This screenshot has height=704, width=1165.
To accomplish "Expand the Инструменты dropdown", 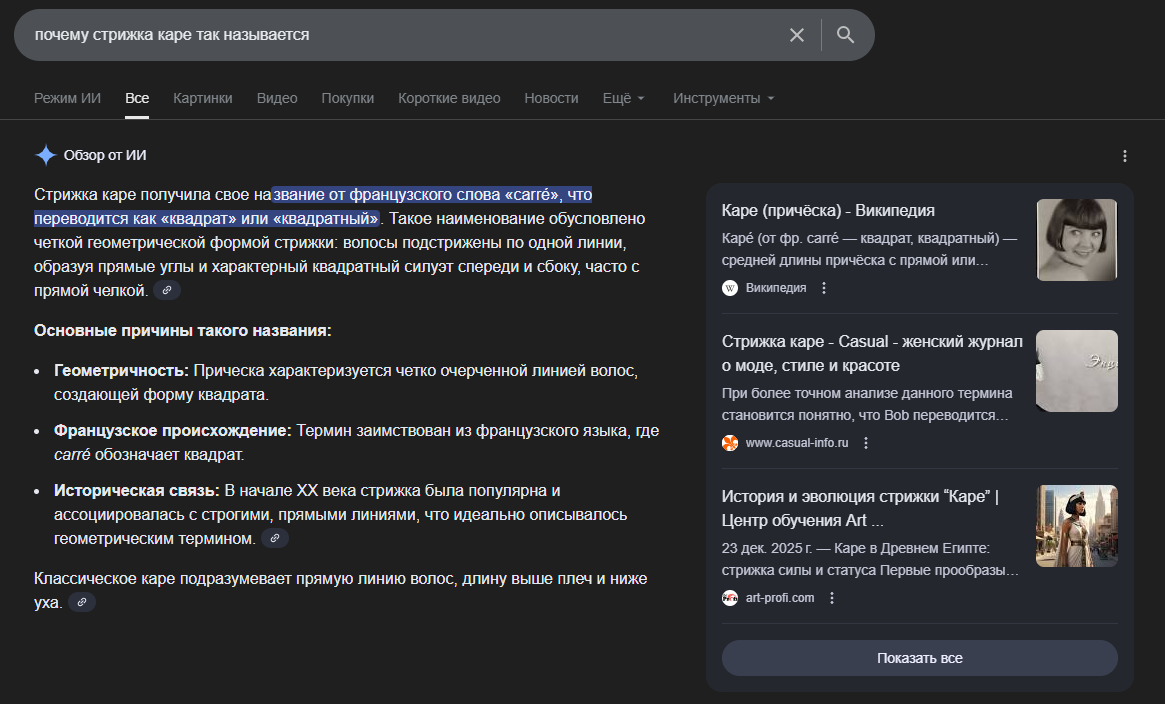I will 723,98.
